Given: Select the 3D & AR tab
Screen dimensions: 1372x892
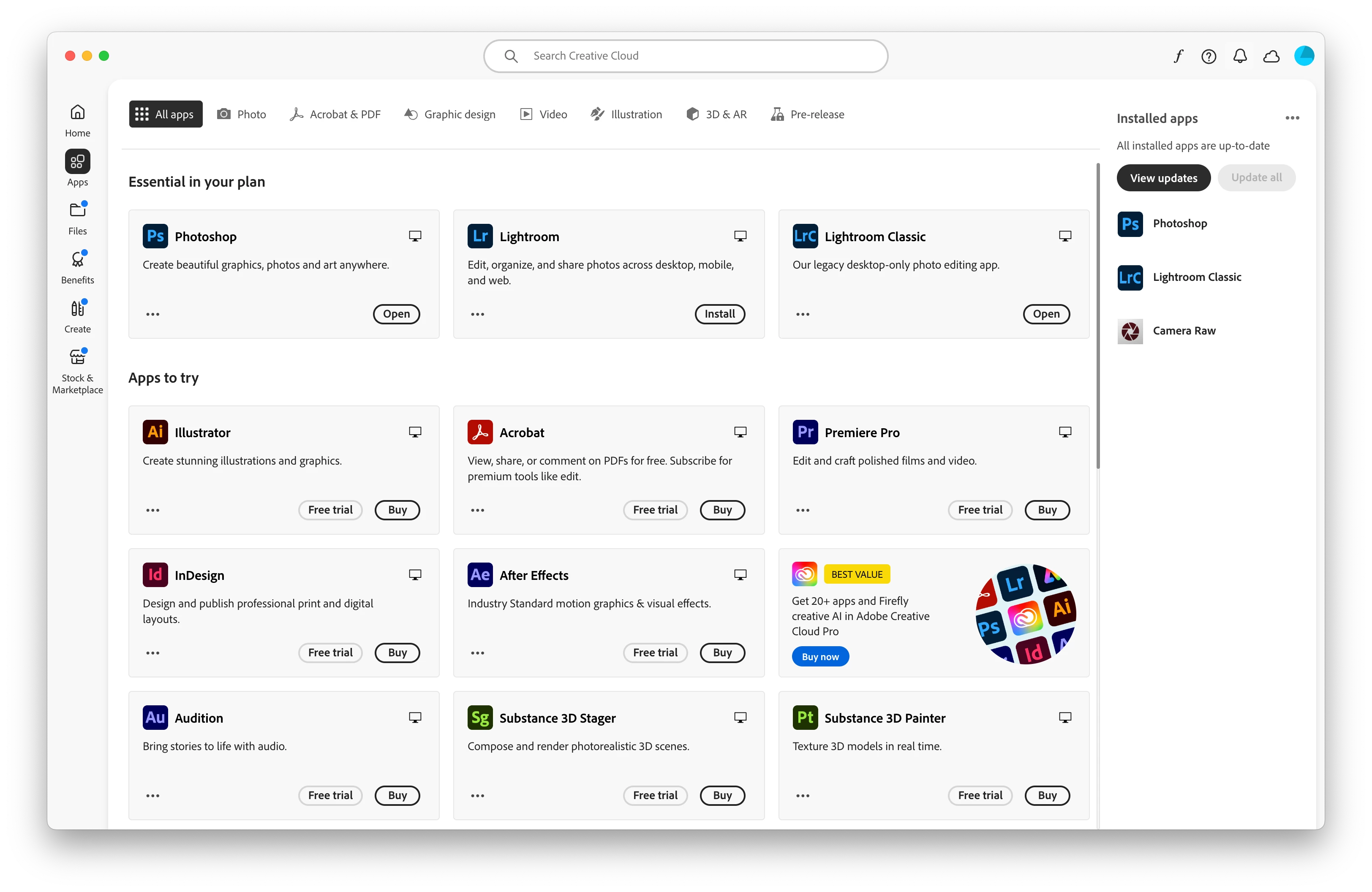Looking at the screenshot, I should point(716,114).
